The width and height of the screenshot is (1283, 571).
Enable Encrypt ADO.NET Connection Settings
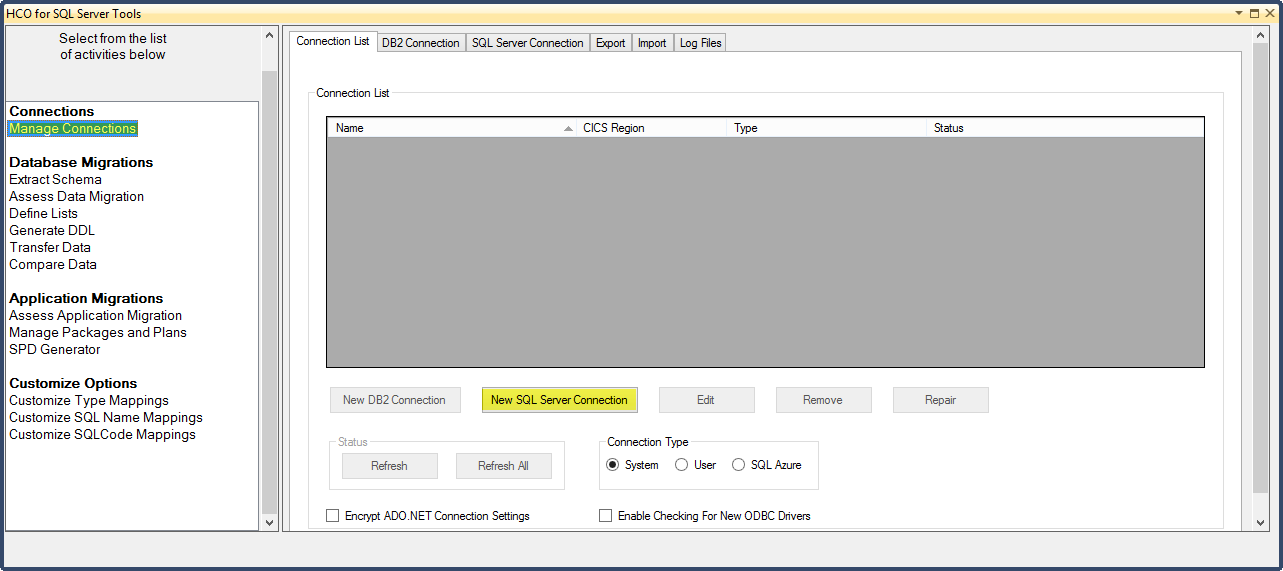point(333,516)
